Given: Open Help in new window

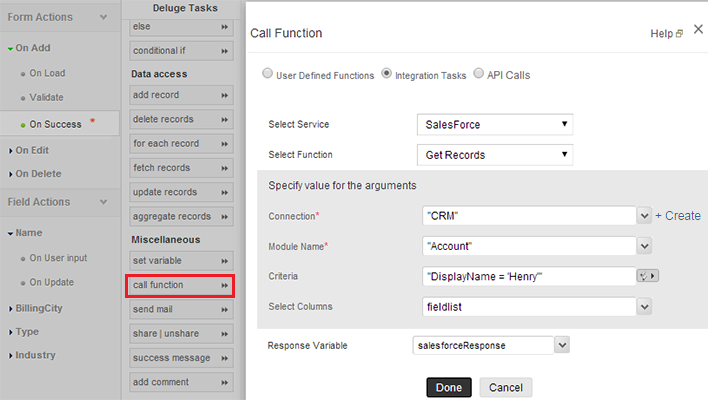Looking at the screenshot, I should tap(666, 33).
